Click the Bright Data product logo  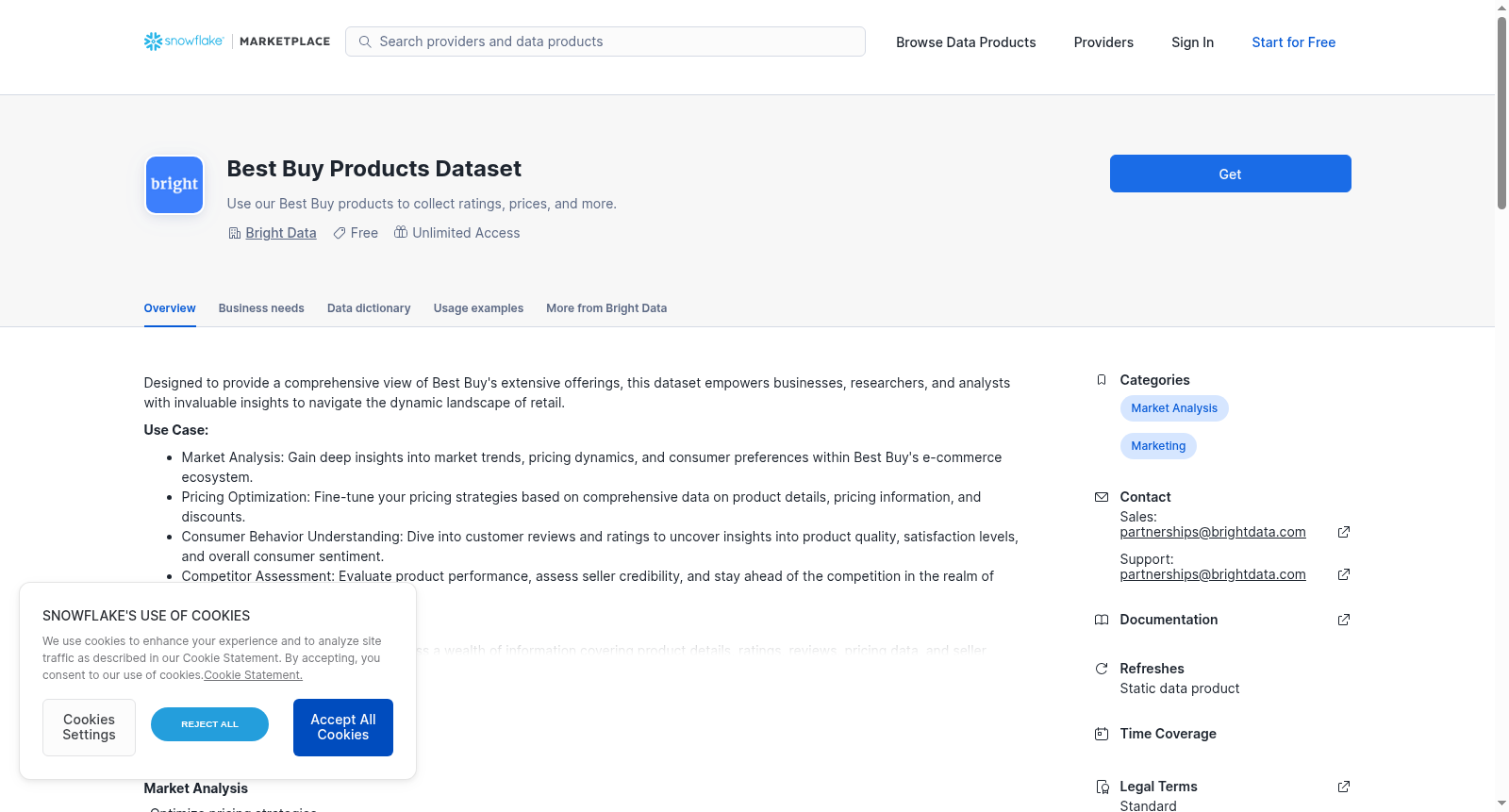click(174, 185)
